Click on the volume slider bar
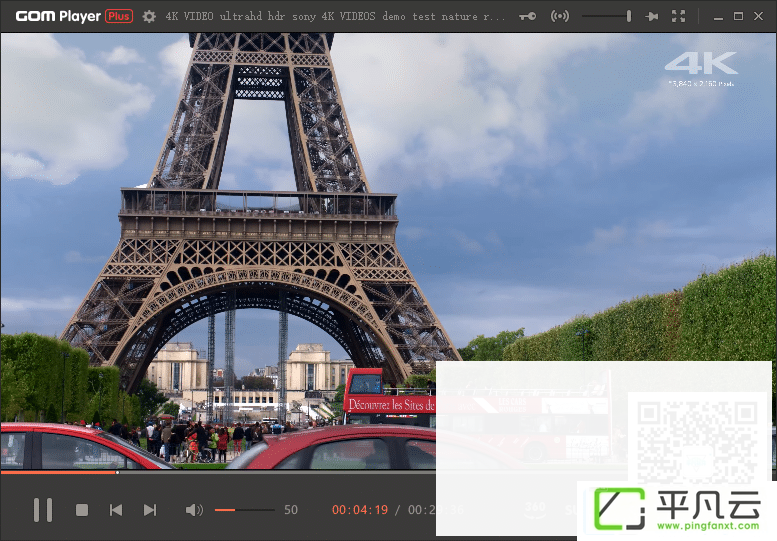 click(244, 510)
